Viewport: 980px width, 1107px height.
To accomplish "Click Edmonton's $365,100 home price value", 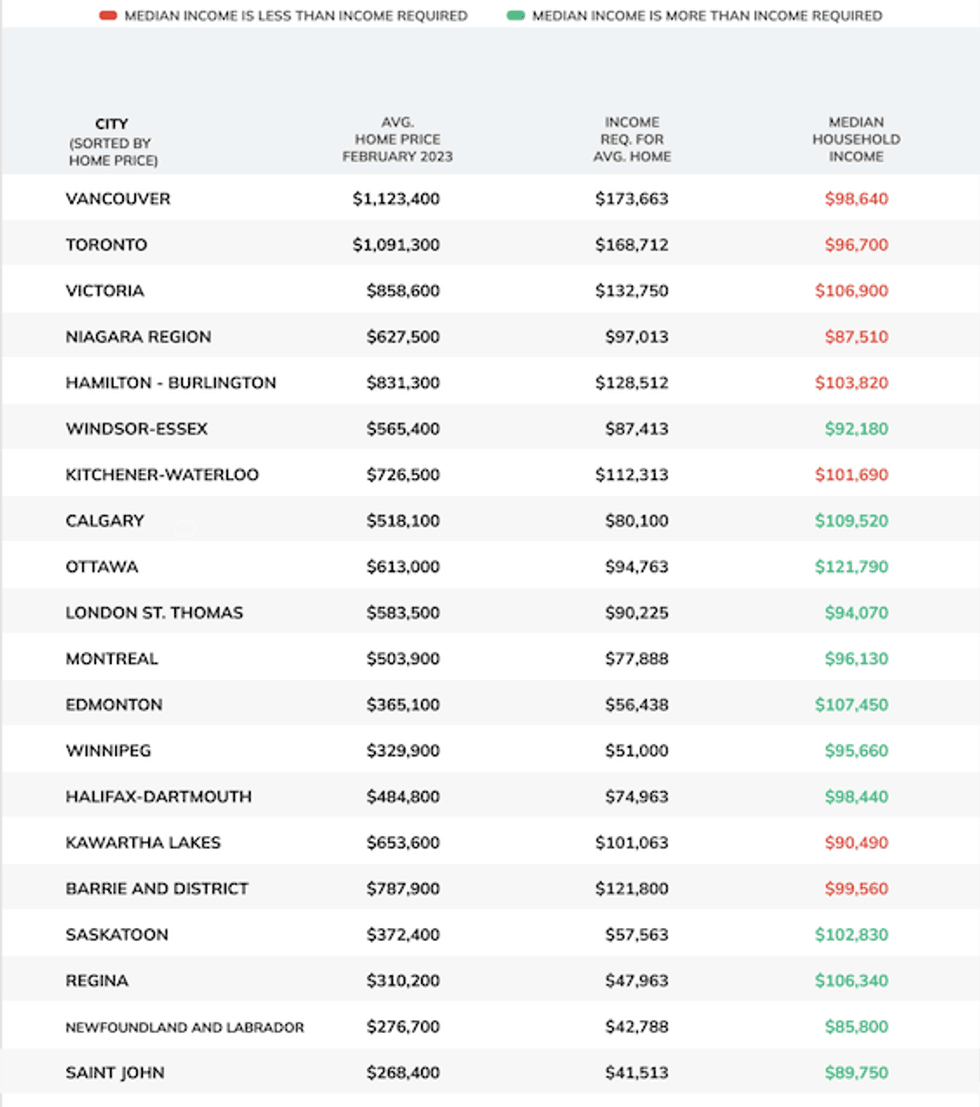I will pos(403,704).
